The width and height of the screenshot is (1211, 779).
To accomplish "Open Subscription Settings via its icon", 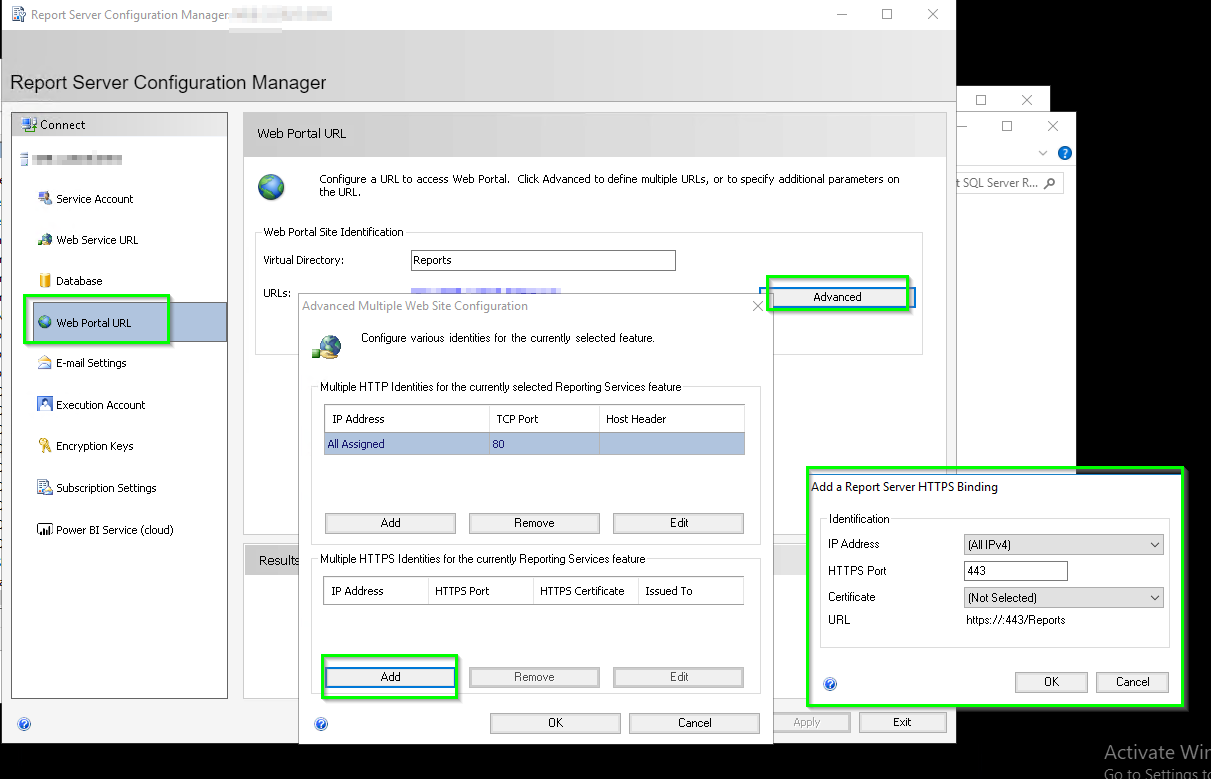I will (44, 487).
